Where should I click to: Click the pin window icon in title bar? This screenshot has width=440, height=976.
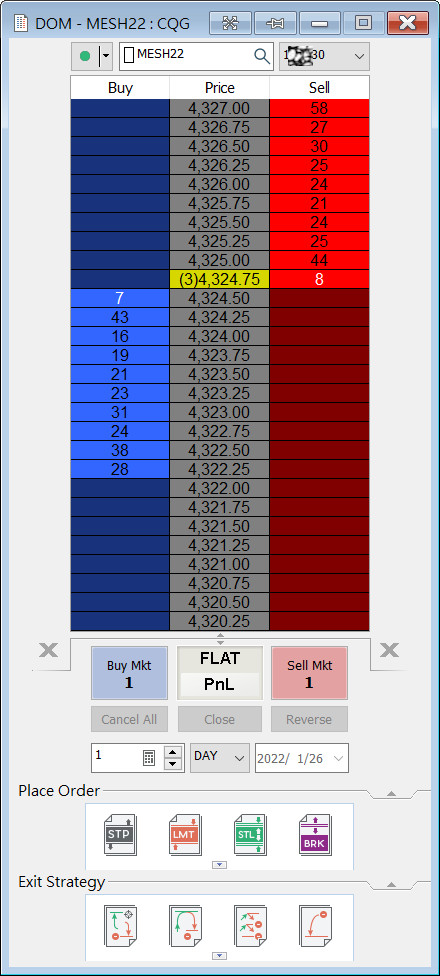click(274, 24)
